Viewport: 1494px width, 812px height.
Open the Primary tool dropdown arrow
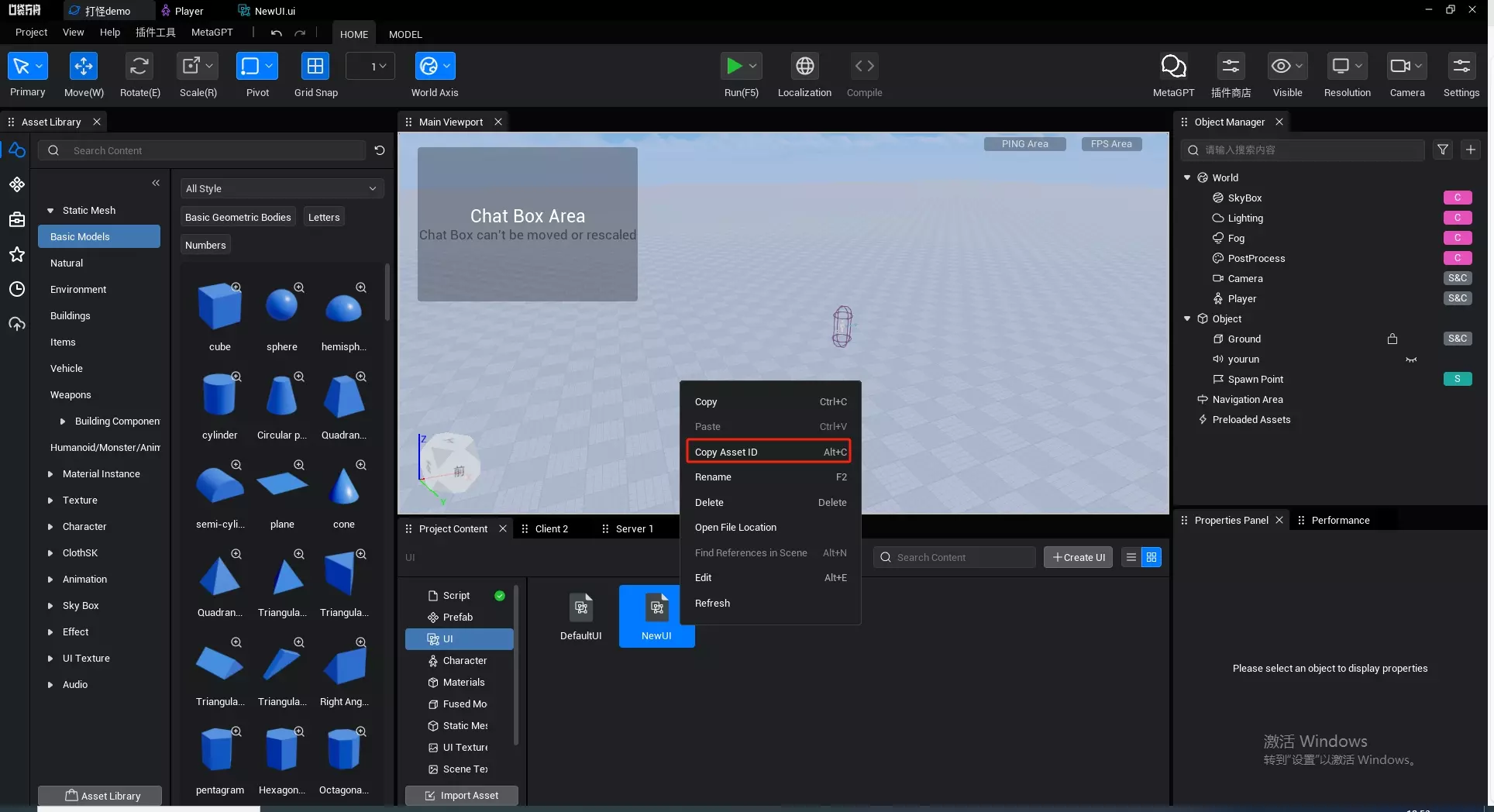40,66
